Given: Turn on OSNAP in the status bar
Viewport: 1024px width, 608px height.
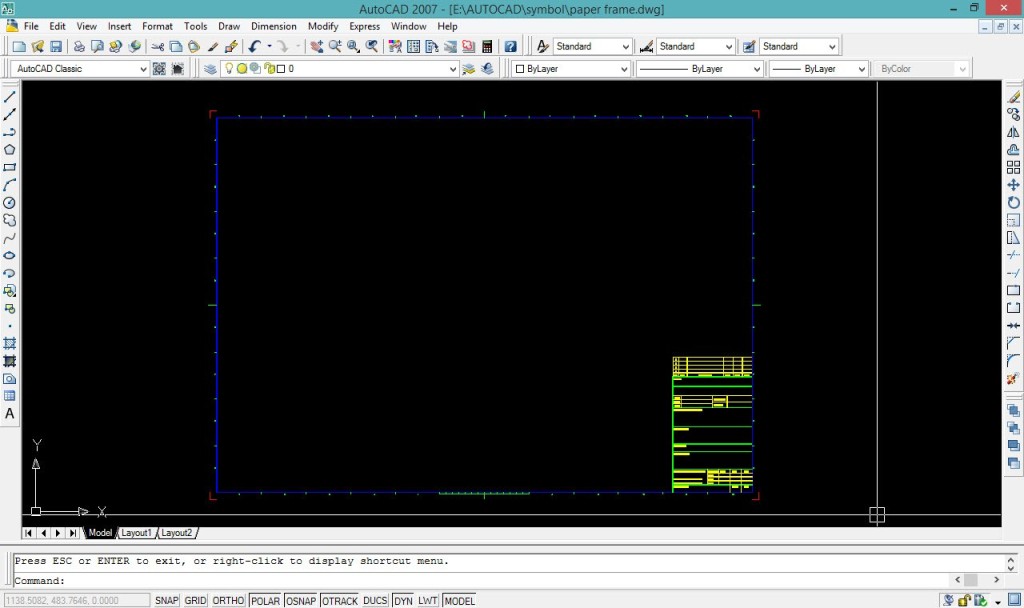Looking at the screenshot, I should [300, 600].
